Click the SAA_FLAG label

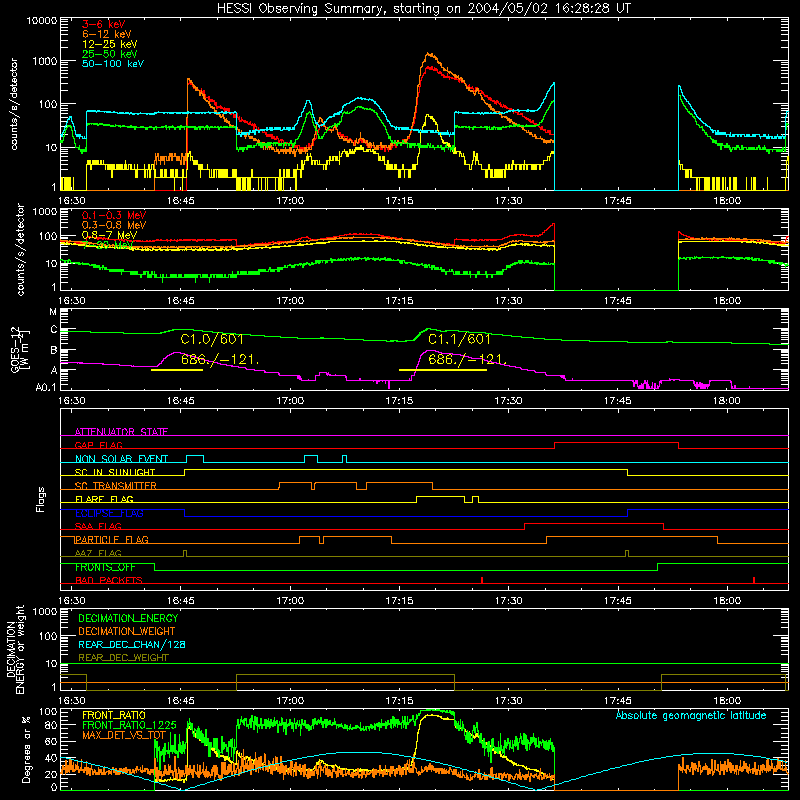98,526
